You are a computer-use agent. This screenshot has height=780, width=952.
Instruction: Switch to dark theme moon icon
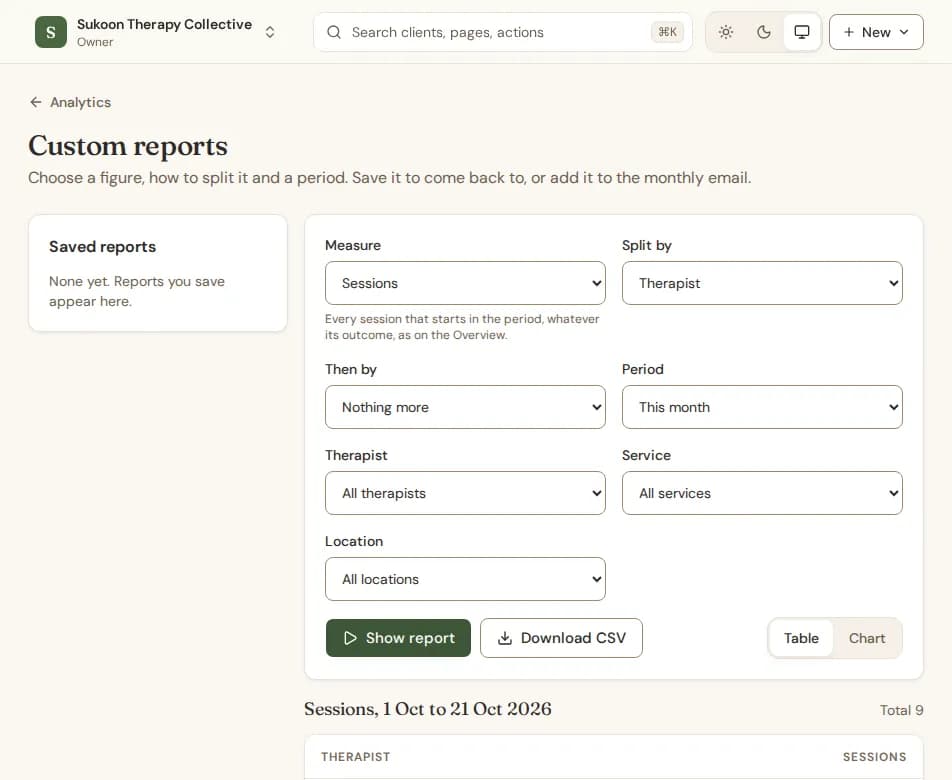(x=764, y=32)
